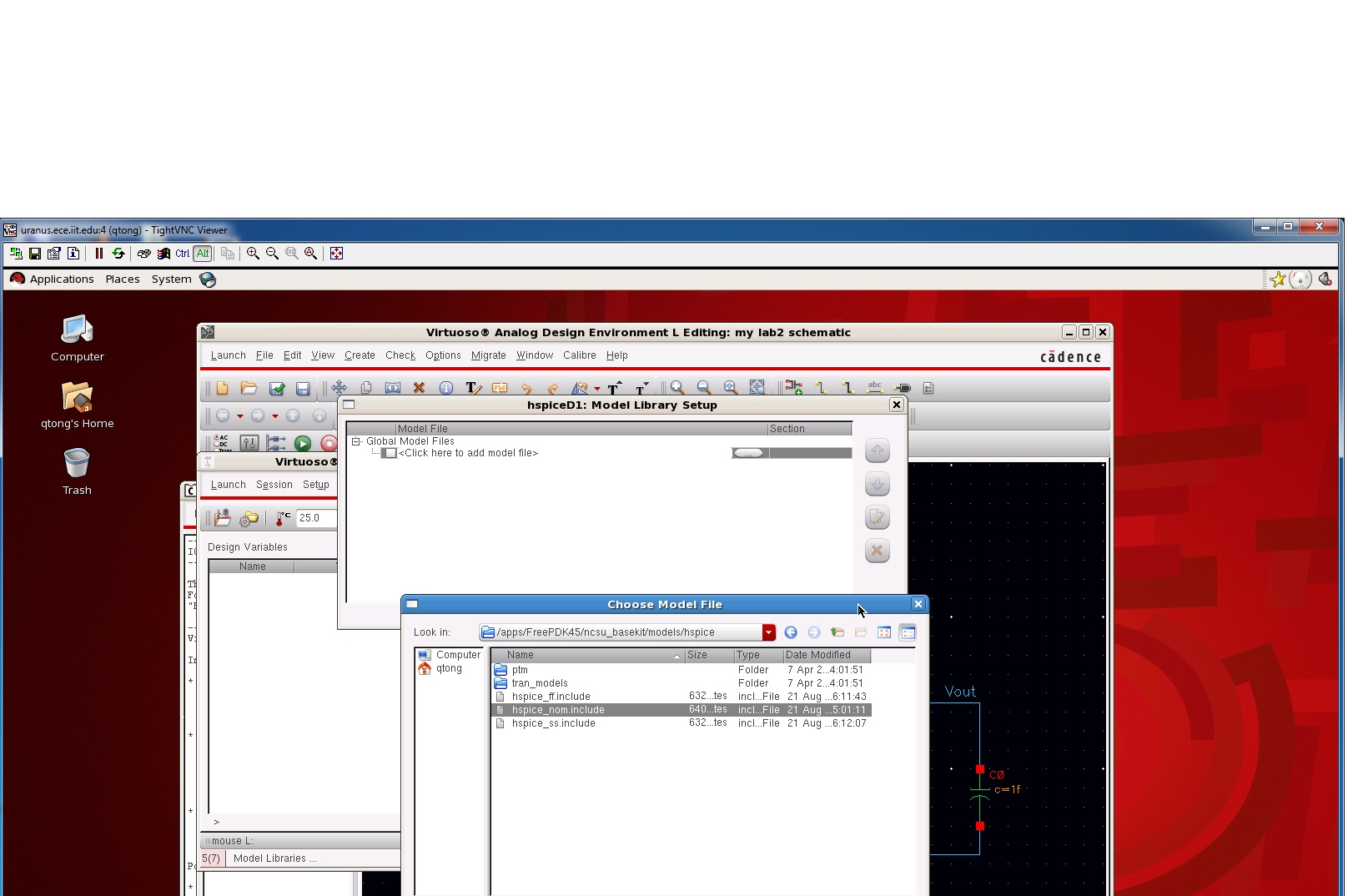Image resolution: width=1348 pixels, height=896 pixels.
Task: Open the System menu in GNOME panel
Action: pyautogui.click(x=172, y=279)
